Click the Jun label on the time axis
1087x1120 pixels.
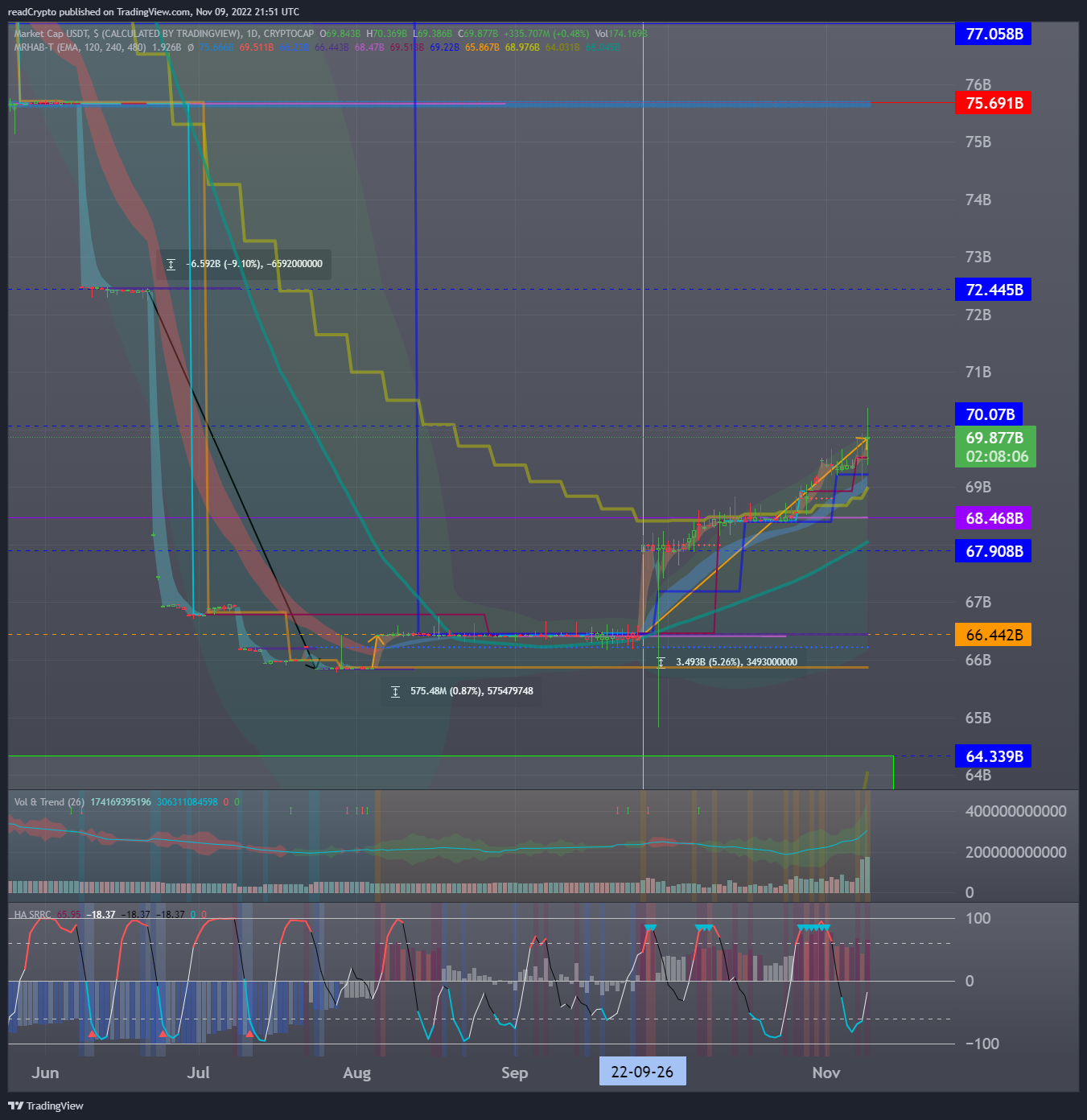[45, 1073]
